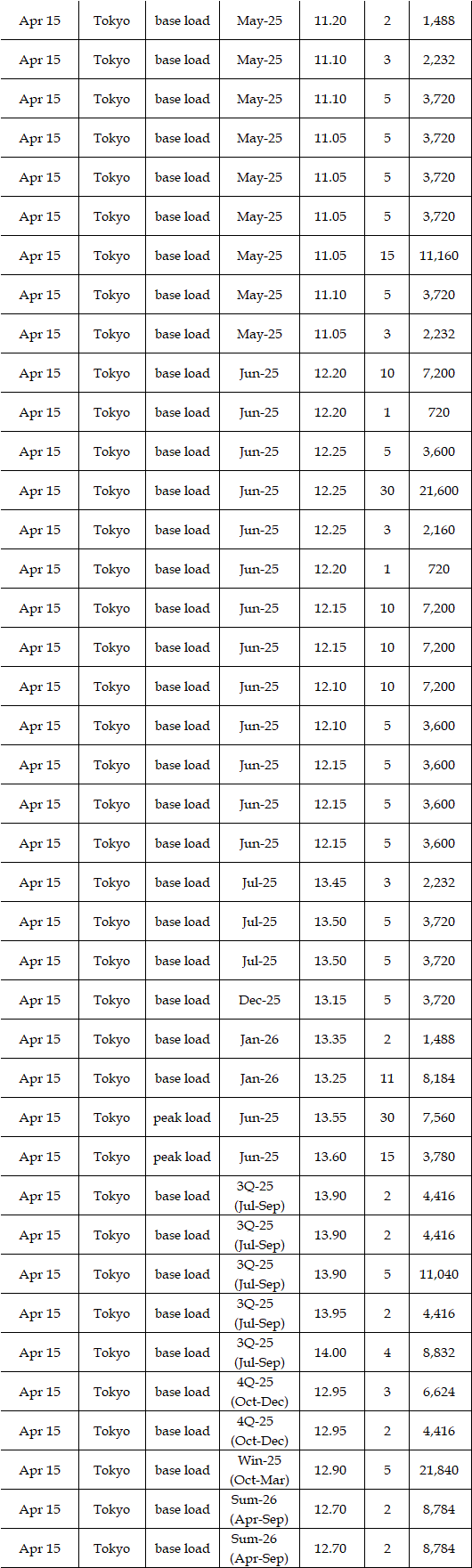Select the 11,040 volume cell

[x=439, y=1274]
